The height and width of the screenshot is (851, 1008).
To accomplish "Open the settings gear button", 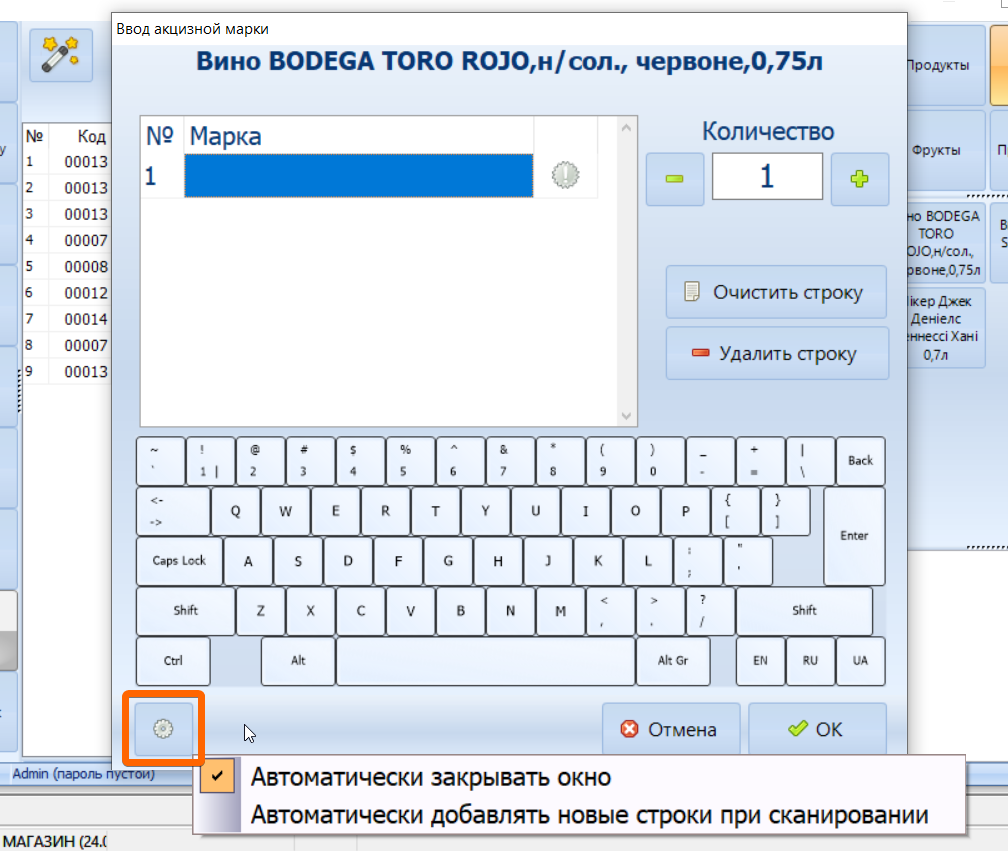I will pyautogui.click(x=163, y=728).
